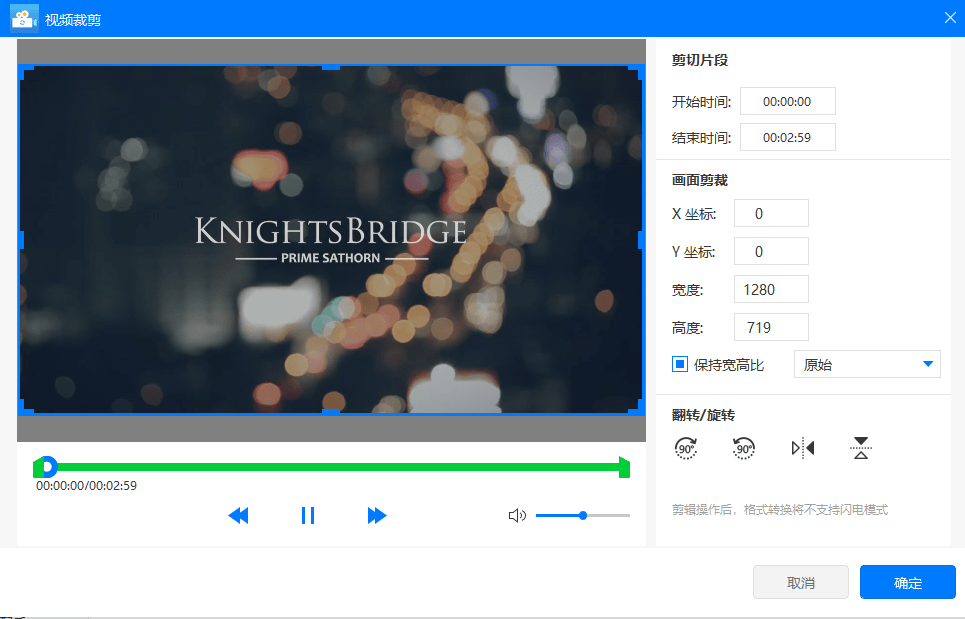Click the 确定 confirm button
Image resolution: width=965 pixels, height=619 pixels.
point(908,583)
